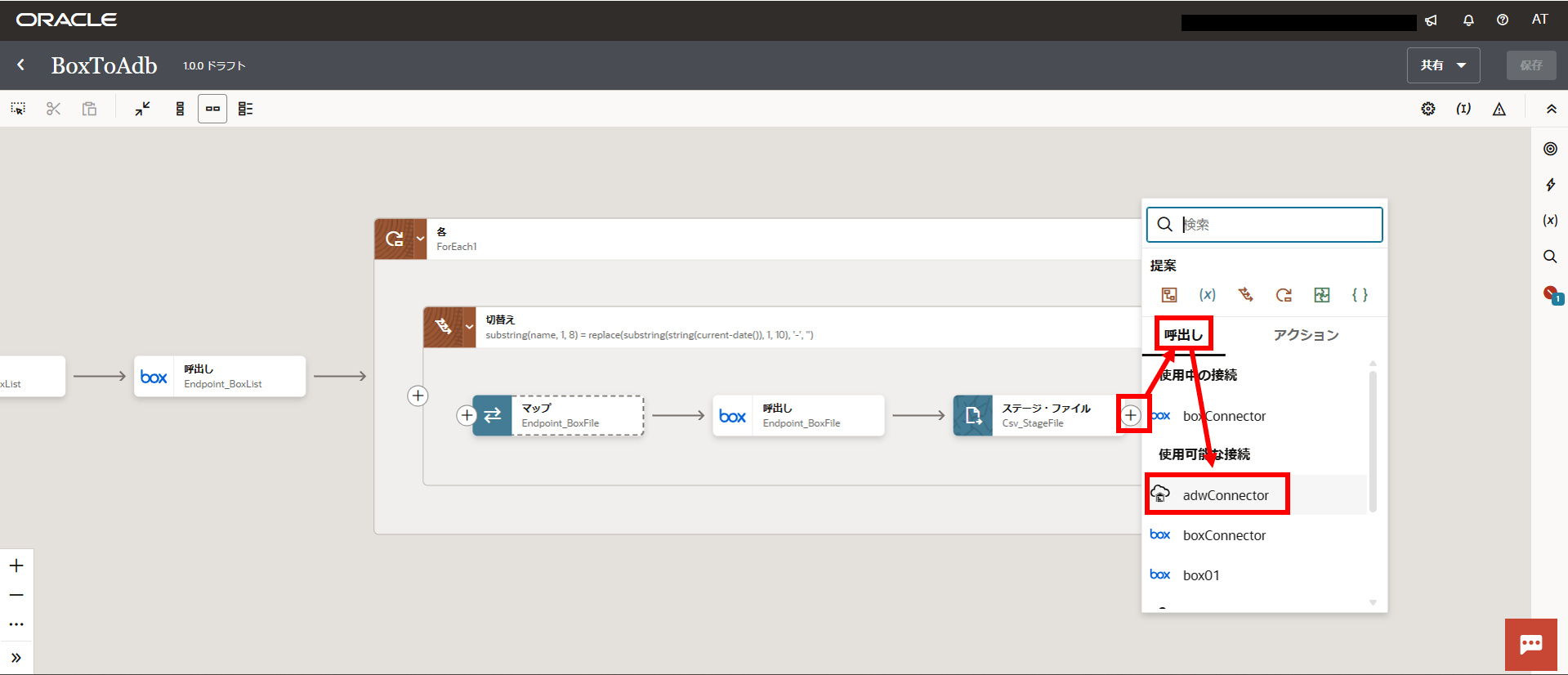The image size is (1568, 675).
Task: Select the data stitch suggestion icon
Action: pyautogui.click(x=1322, y=295)
